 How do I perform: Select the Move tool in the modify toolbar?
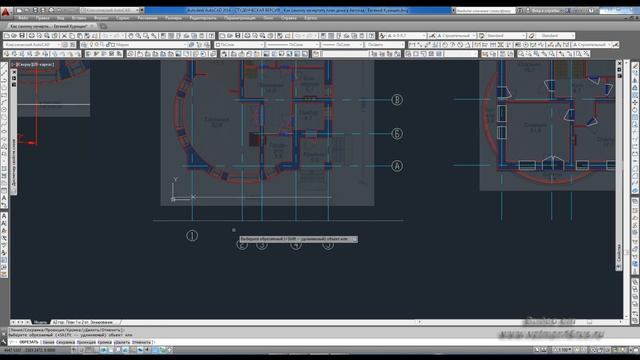point(635,102)
